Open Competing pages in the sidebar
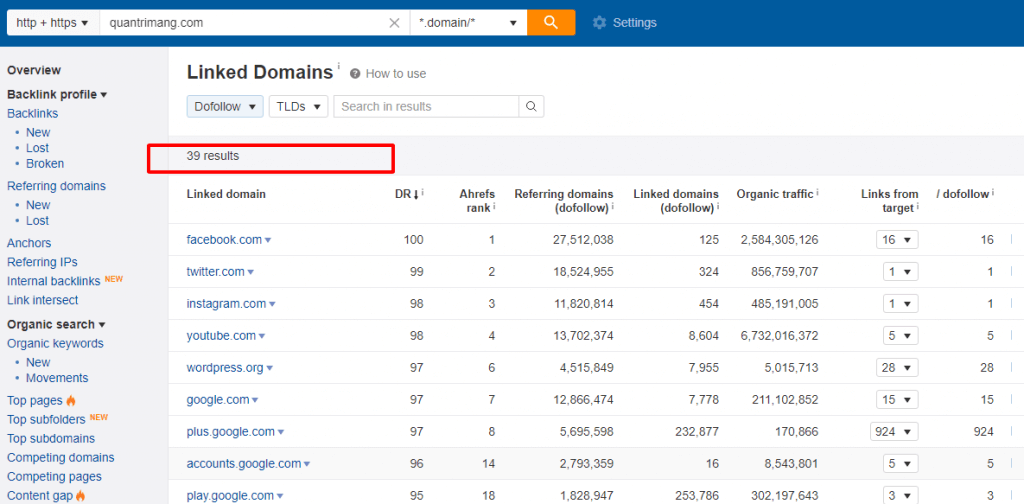Image resolution: width=1024 pixels, height=504 pixels. coord(54,477)
